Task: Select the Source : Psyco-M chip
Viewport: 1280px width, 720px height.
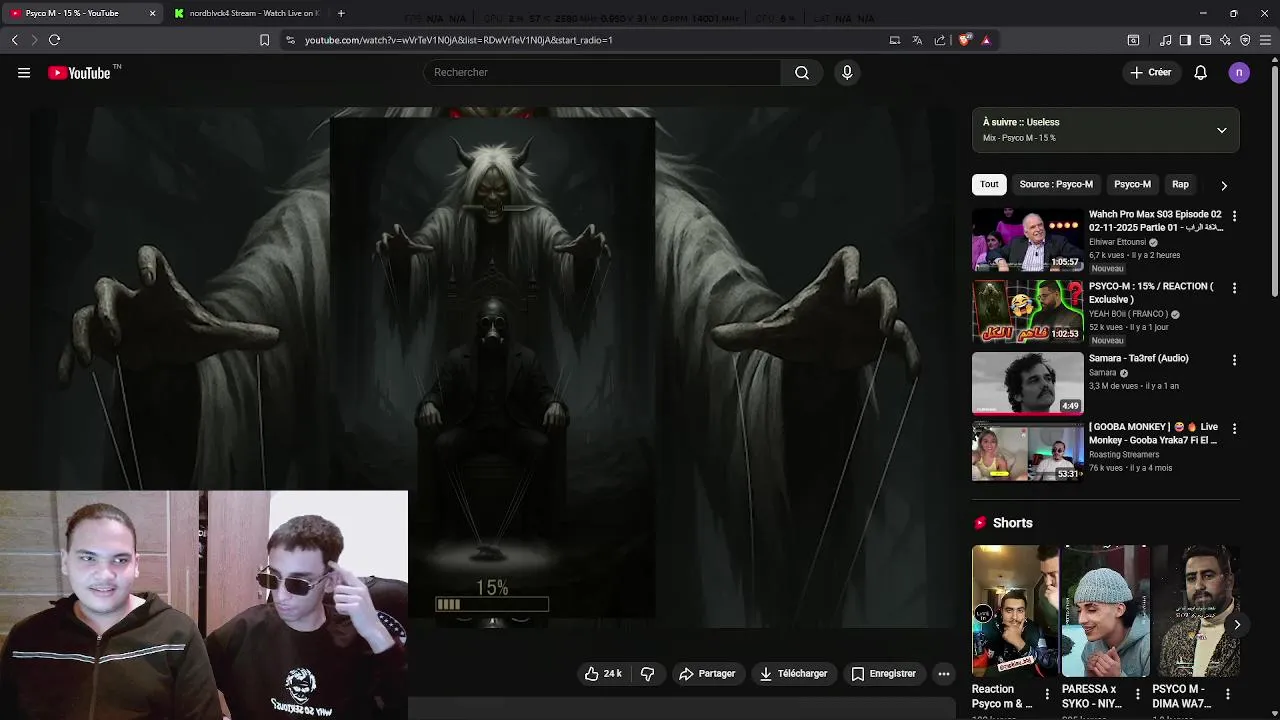Action: (x=1056, y=184)
